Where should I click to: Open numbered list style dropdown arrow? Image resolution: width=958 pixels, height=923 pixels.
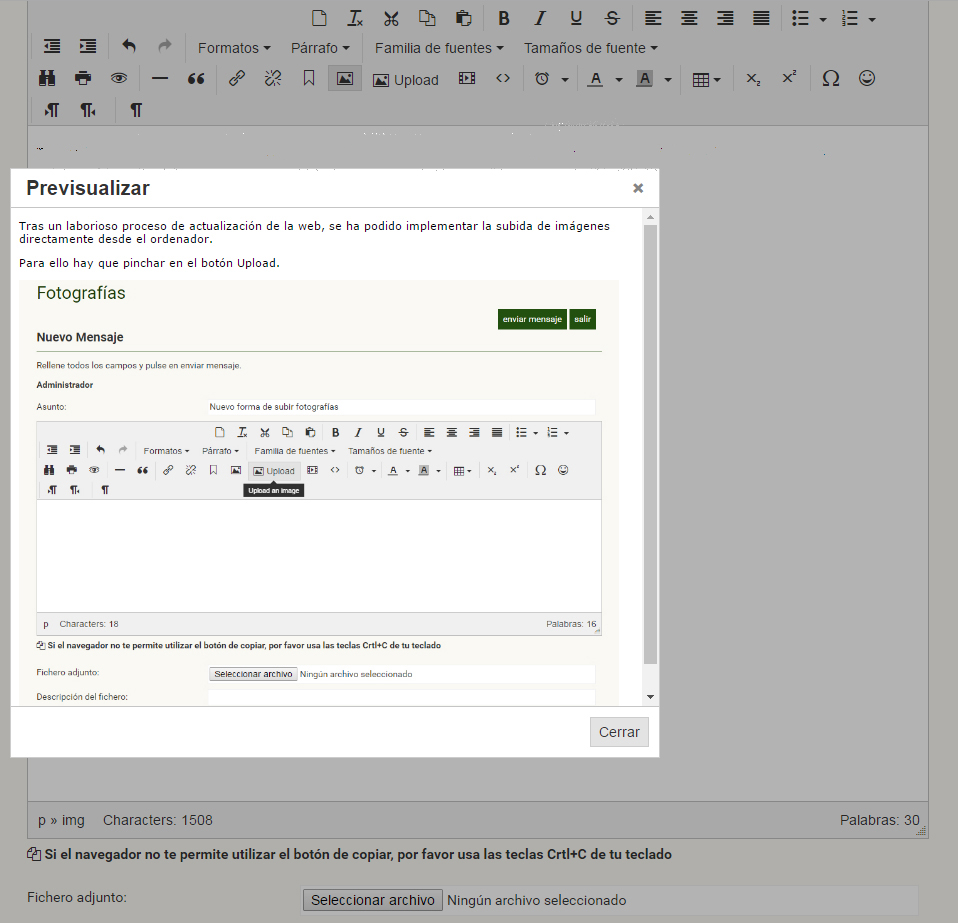point(872,20)
